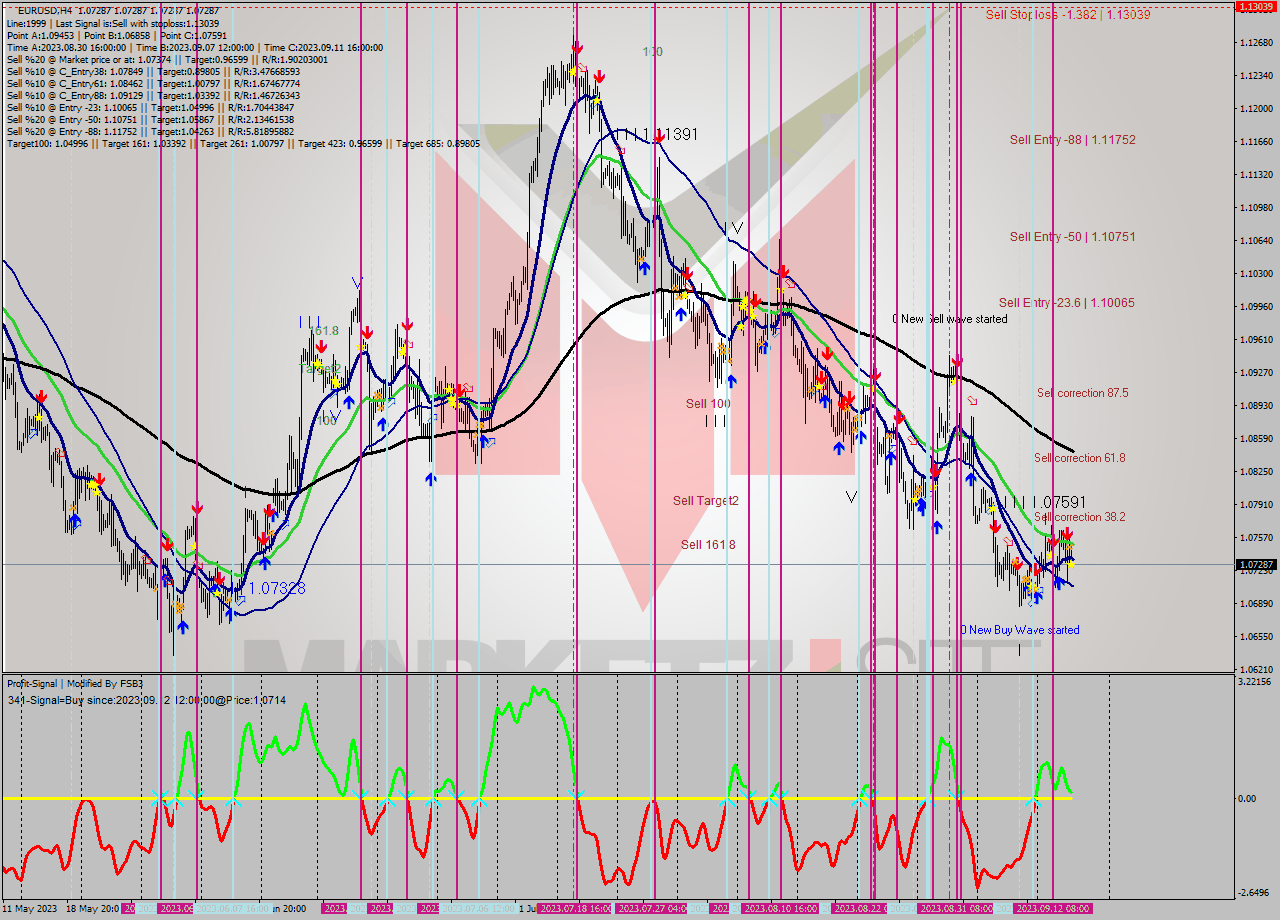Click the '2023.09.12 08:00' time marker
Screen dimensions: 1280x920
pos(1053,909)
